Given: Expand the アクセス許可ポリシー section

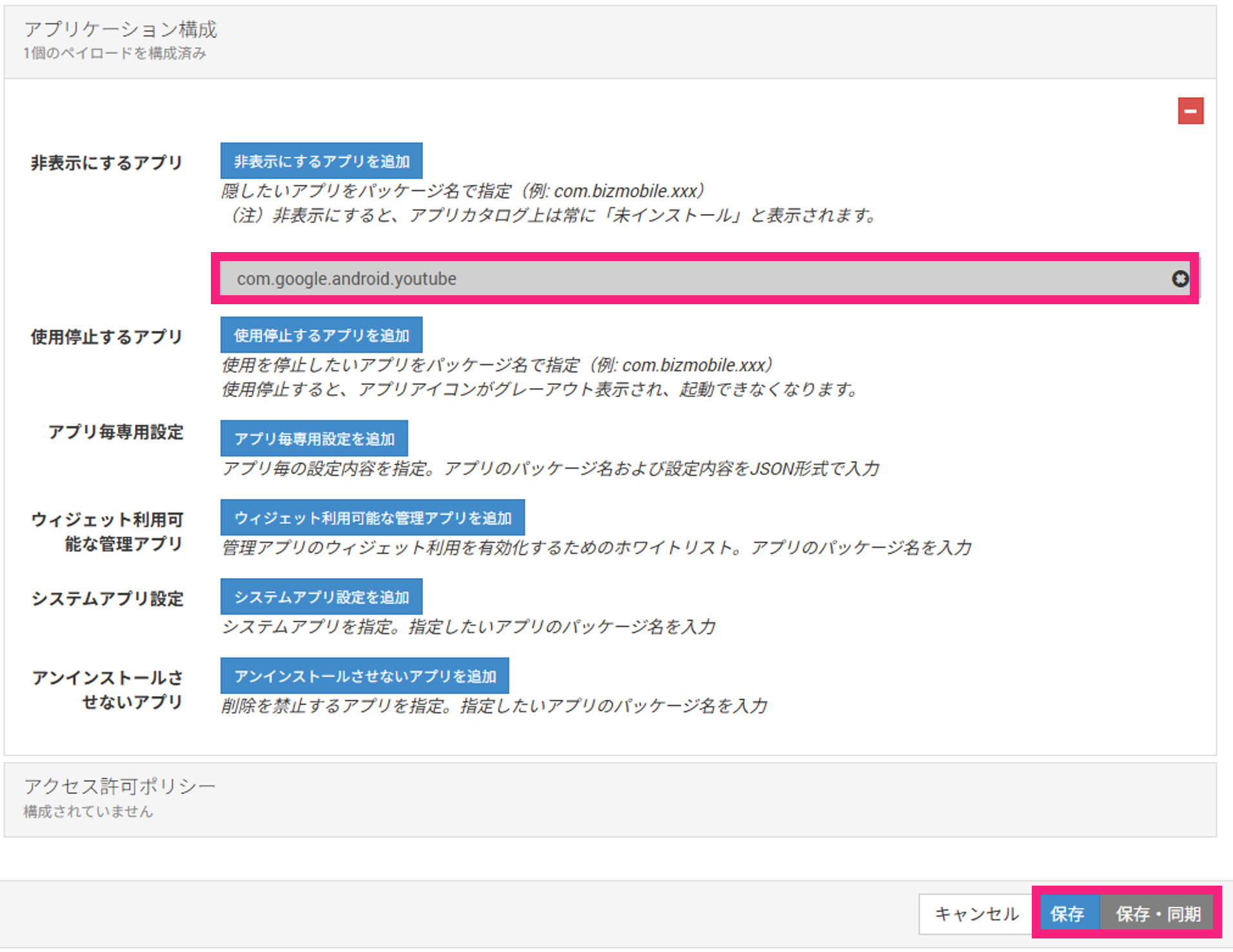Looking at the screenshot, I should click(120, 786).
